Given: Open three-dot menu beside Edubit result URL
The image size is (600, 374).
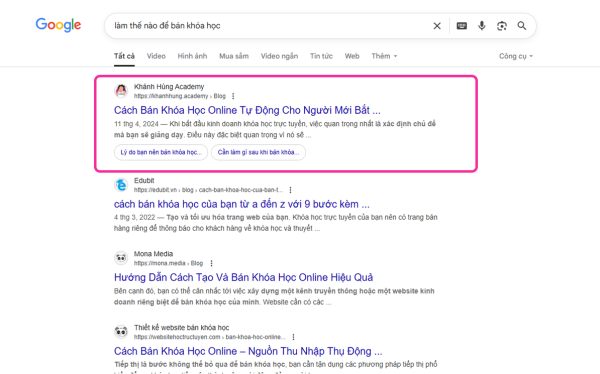Looking at the screenshot, I should tap(290, 190).
